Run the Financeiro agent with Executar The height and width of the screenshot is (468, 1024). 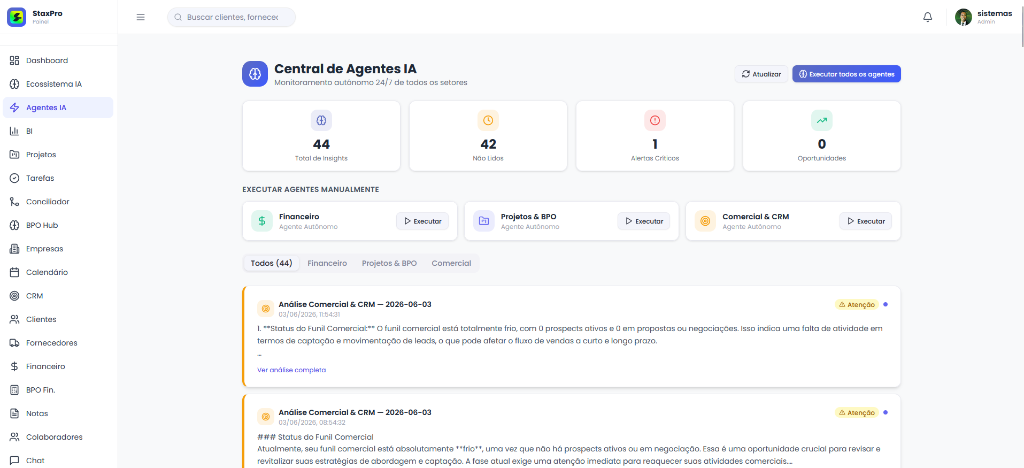tap(423, 221)
